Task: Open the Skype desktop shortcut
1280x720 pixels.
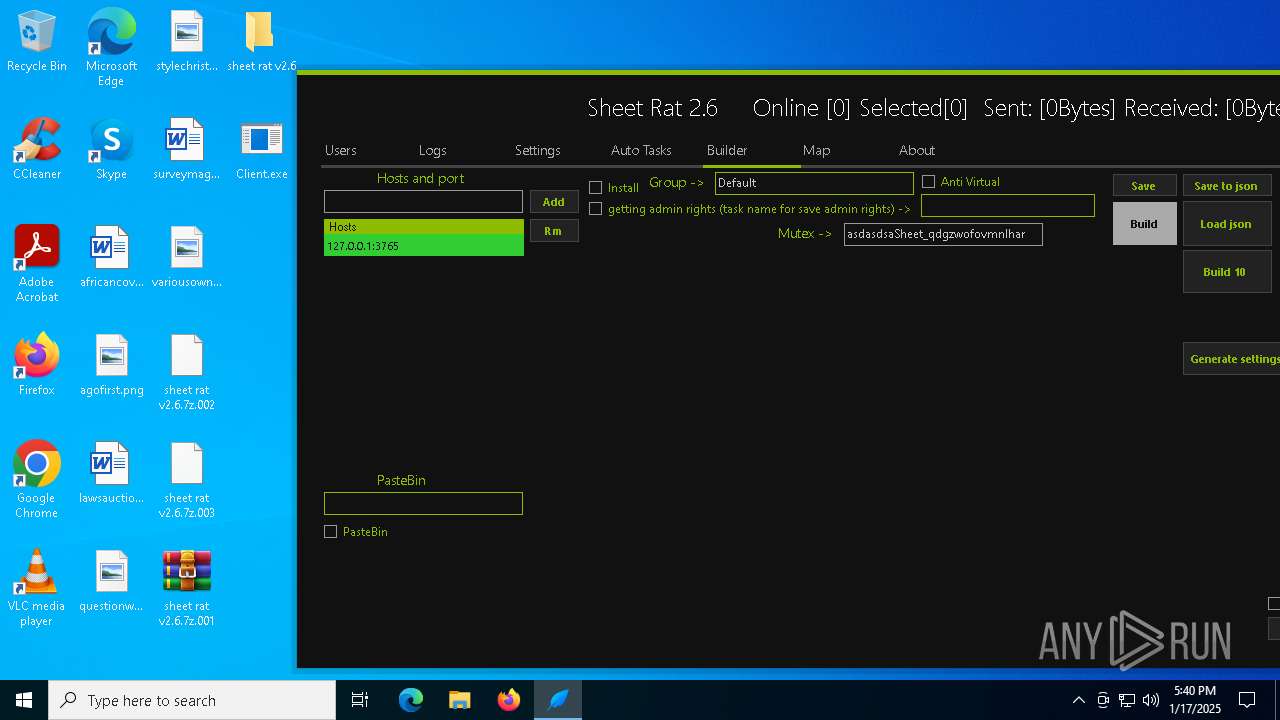Action: (111, 150)
